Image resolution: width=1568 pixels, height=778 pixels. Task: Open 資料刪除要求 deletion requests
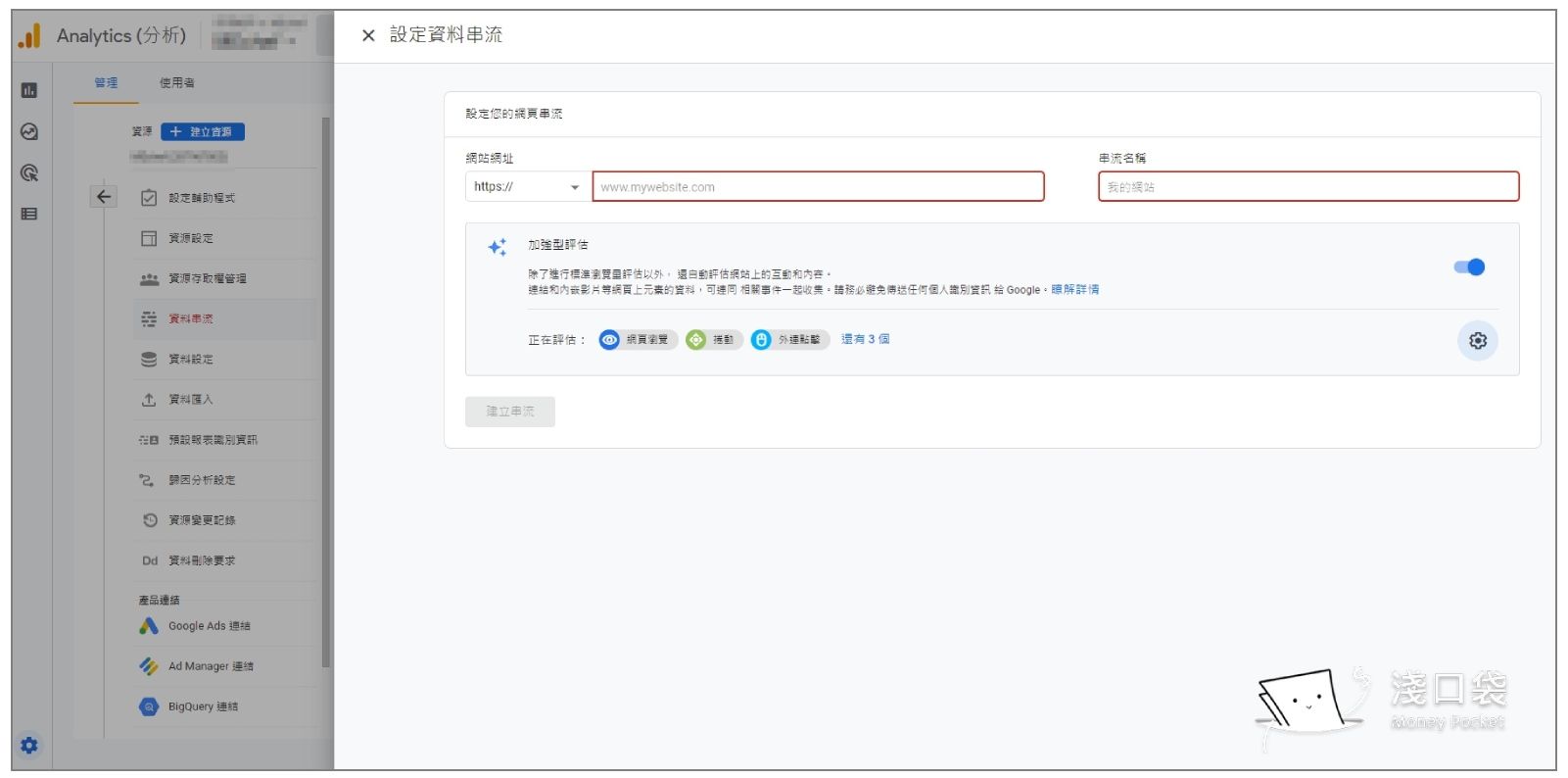(225, 560)
